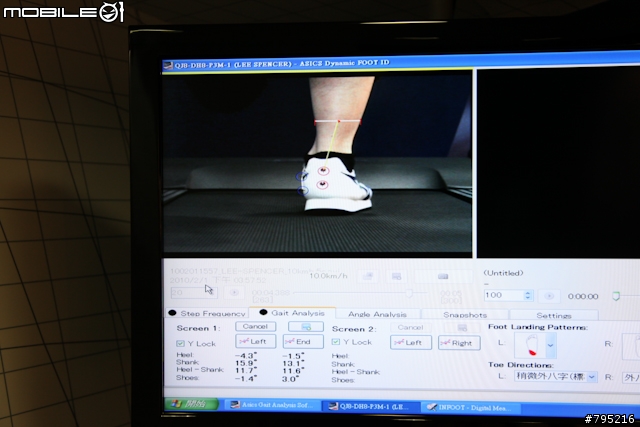Click the Screen 2 play button beside 0:00:00

[549, 296]
